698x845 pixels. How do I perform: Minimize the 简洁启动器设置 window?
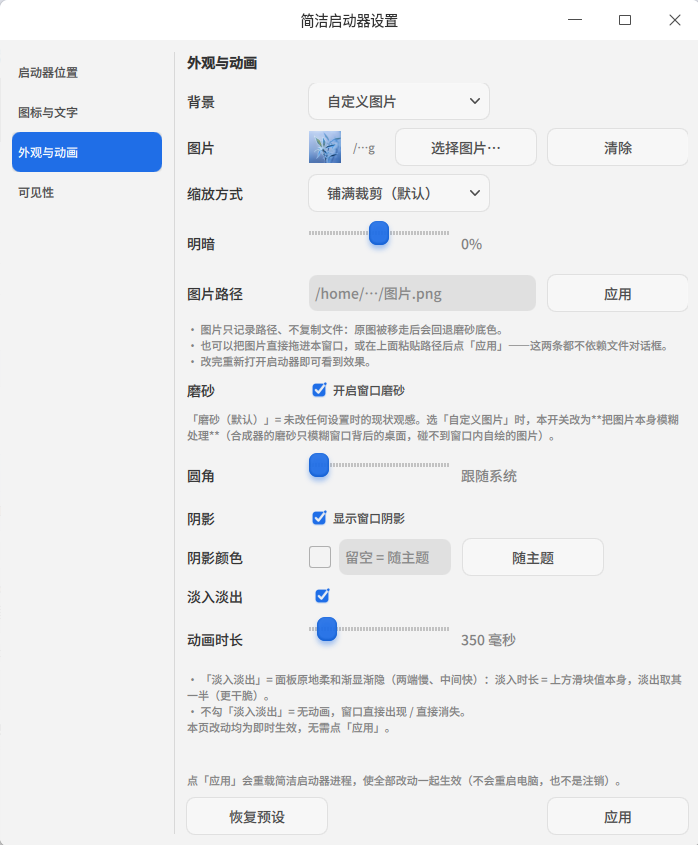575,20
